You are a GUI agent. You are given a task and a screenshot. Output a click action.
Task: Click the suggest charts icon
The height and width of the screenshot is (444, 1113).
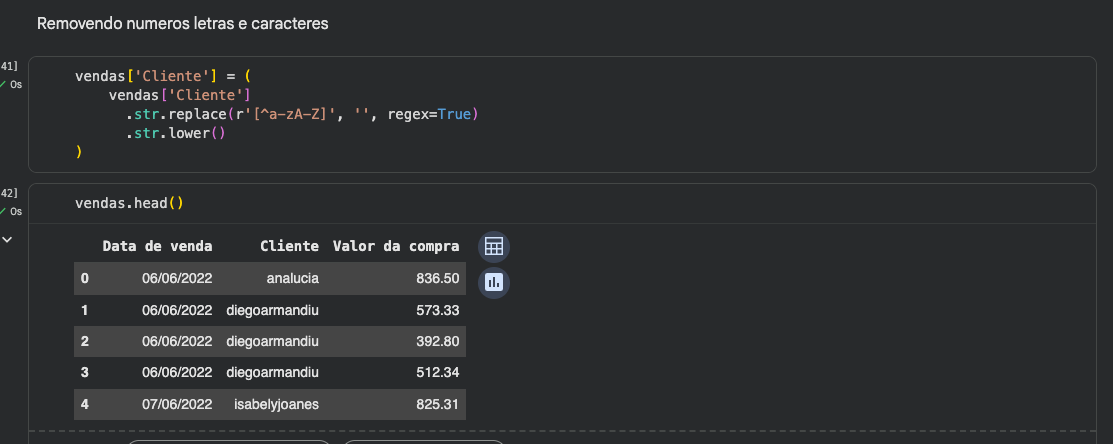coord(493,283)
